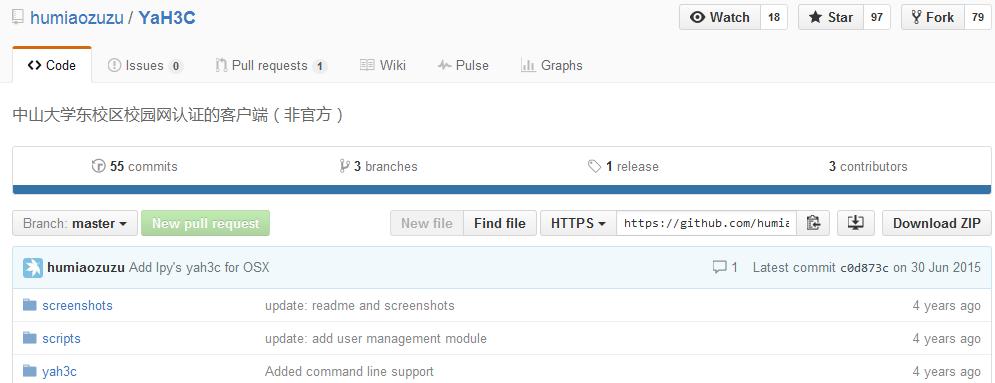Open commit 'Added command line support'
Image resolution: width=995 pixels, height=383 pixels.
[x=349, y=372]
